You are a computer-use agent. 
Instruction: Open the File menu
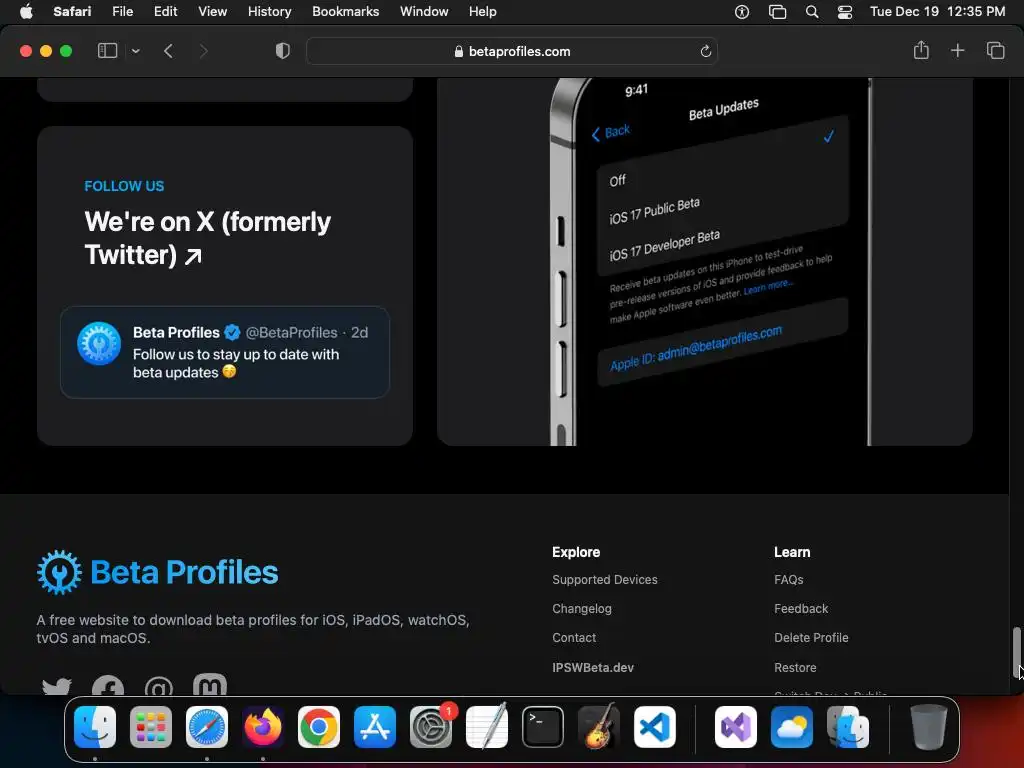122,11
